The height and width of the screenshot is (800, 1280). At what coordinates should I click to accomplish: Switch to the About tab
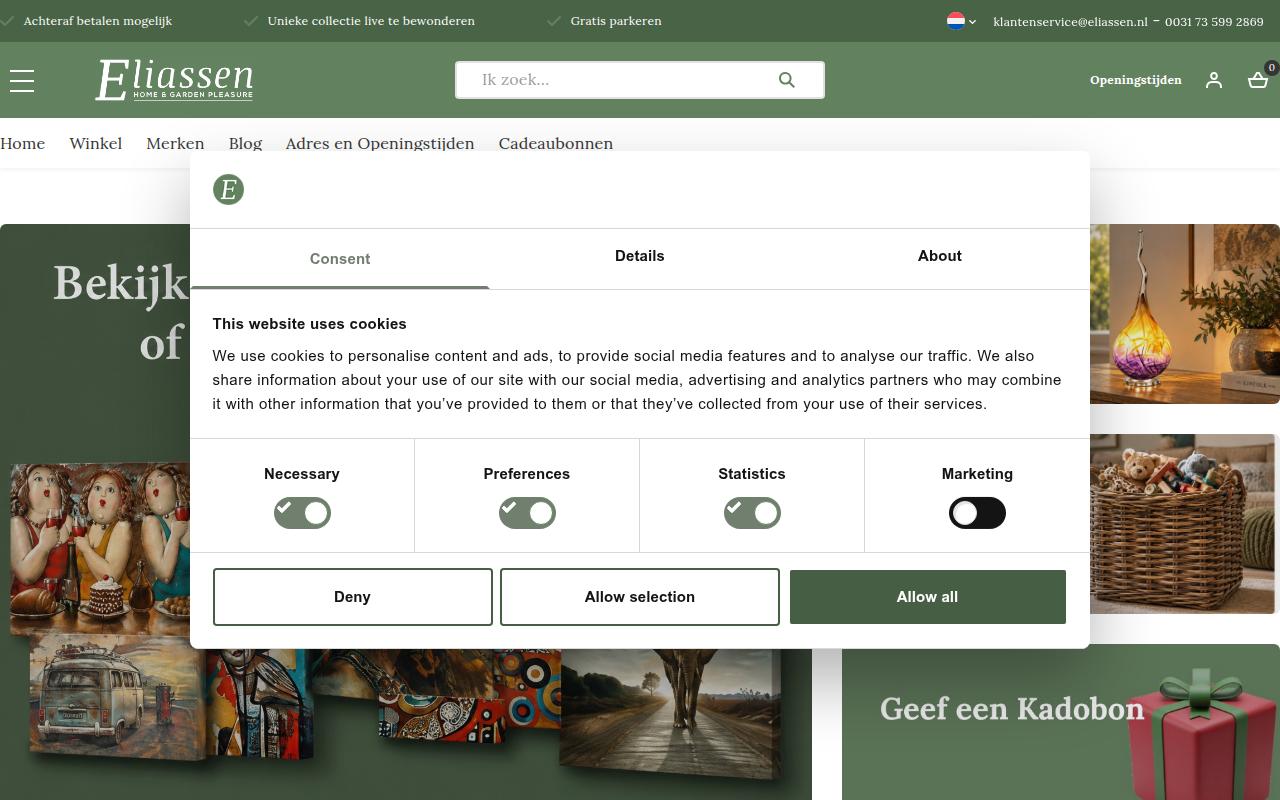tap(940, 256)
